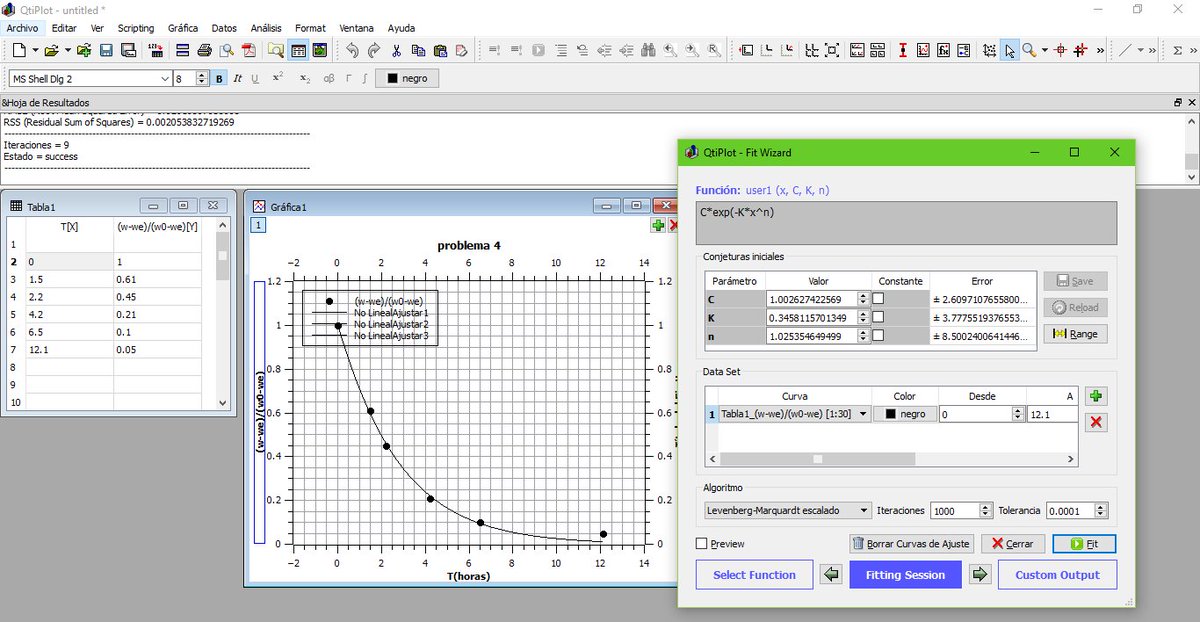Expand the new document dropdown arrow

35,50
